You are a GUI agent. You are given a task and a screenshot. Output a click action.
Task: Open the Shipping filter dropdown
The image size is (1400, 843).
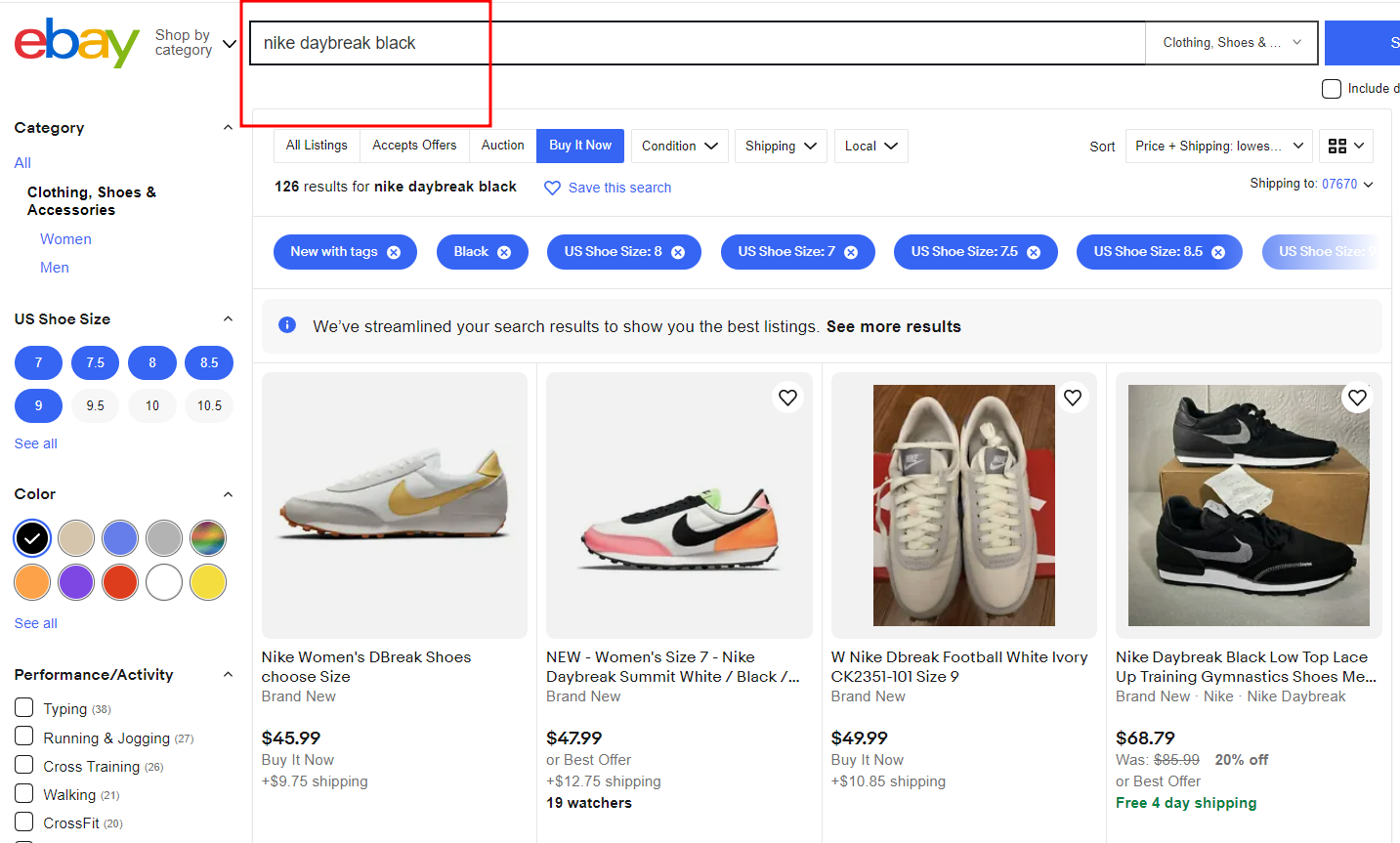pos(781,146)
